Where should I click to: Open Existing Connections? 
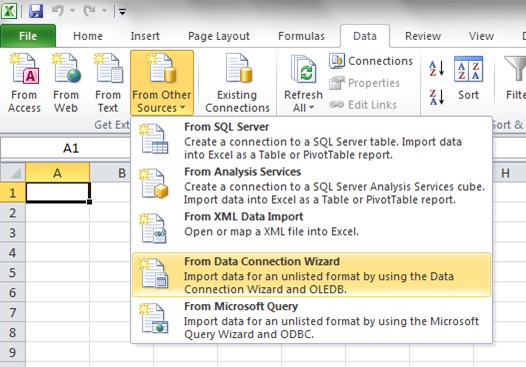pyautogui.click(x=237, y=83)
